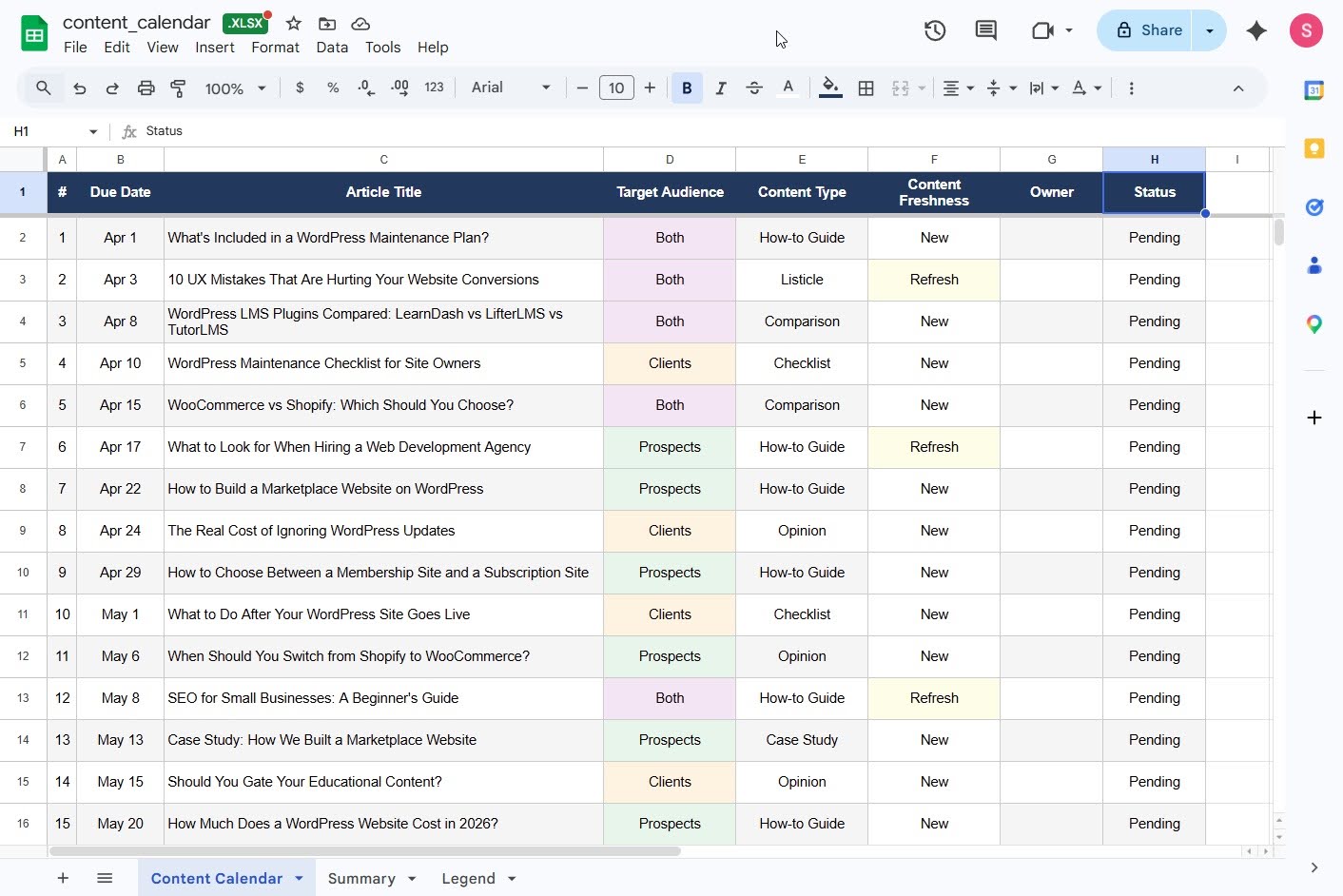Open the comments panel icon
The width and height of the screenshot is (1343, 896).
coord(986,30)
